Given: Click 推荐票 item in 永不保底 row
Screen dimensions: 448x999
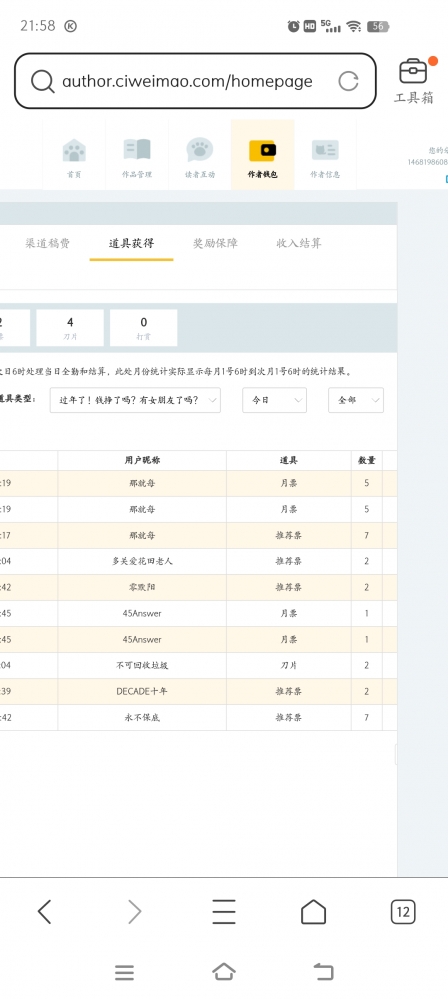Looking at the screenshot, I should tap(289, 717).
